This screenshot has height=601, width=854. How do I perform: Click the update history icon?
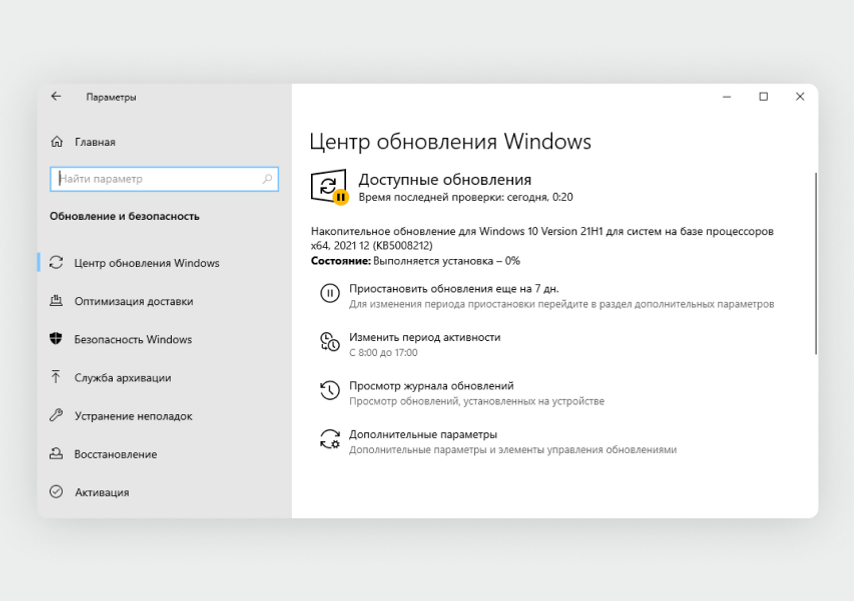(330, 390)
